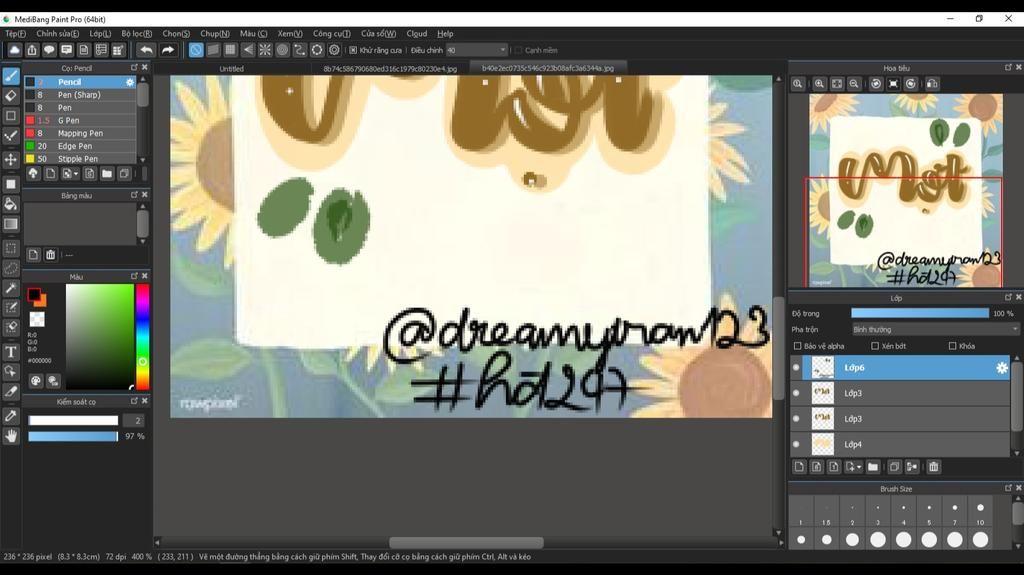
Task: Undock the Bảng màu palette panel
Action: click(134, 195)
